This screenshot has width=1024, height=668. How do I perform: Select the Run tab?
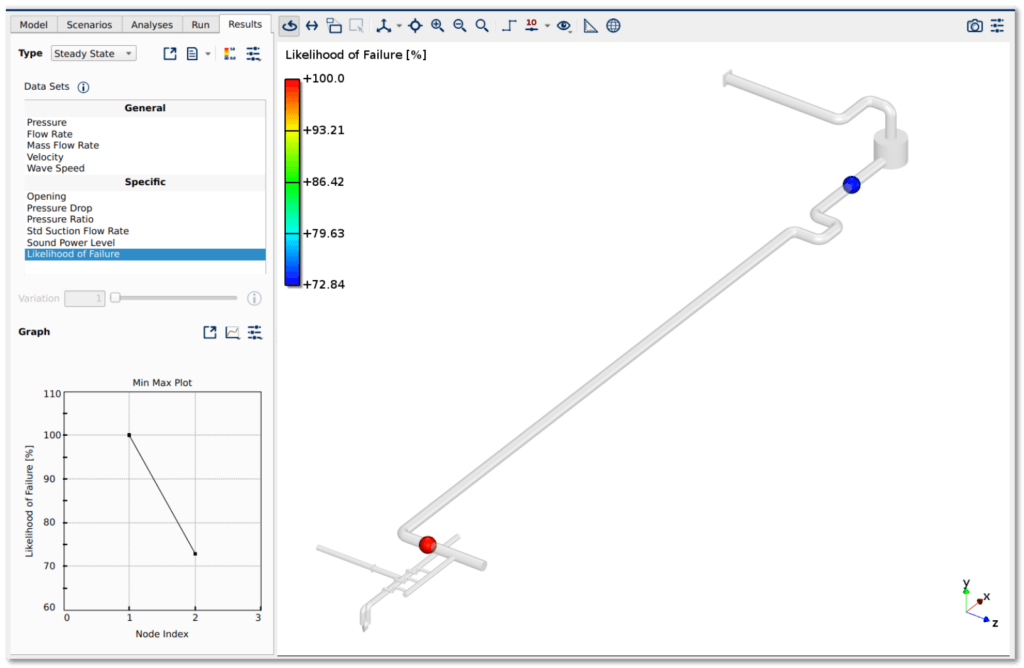tap(200, 25)
